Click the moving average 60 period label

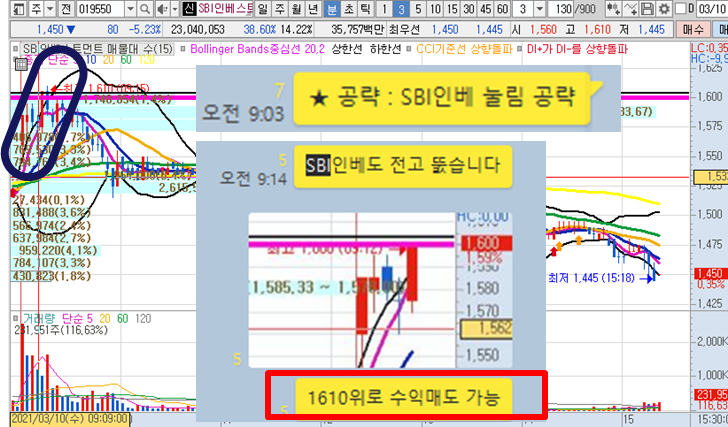click(126, 59)
